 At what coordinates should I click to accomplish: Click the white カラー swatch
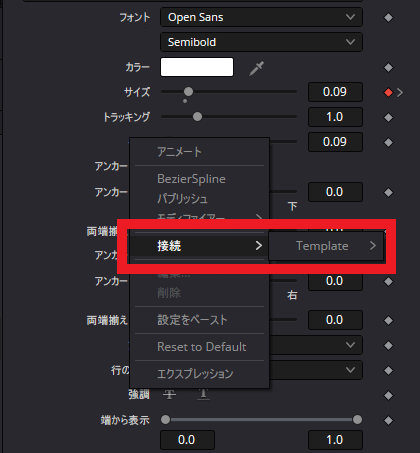click(197, 67)
